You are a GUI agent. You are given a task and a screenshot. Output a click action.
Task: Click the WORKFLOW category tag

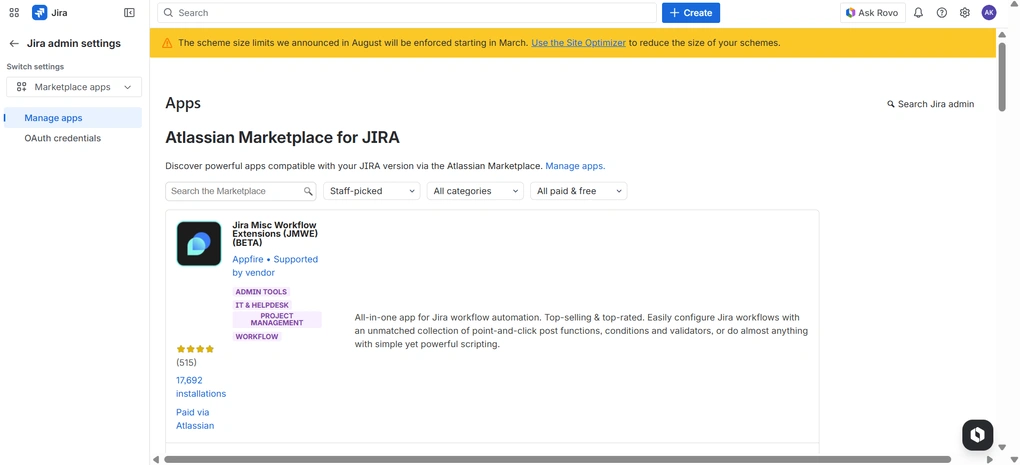tap(257, 337)
